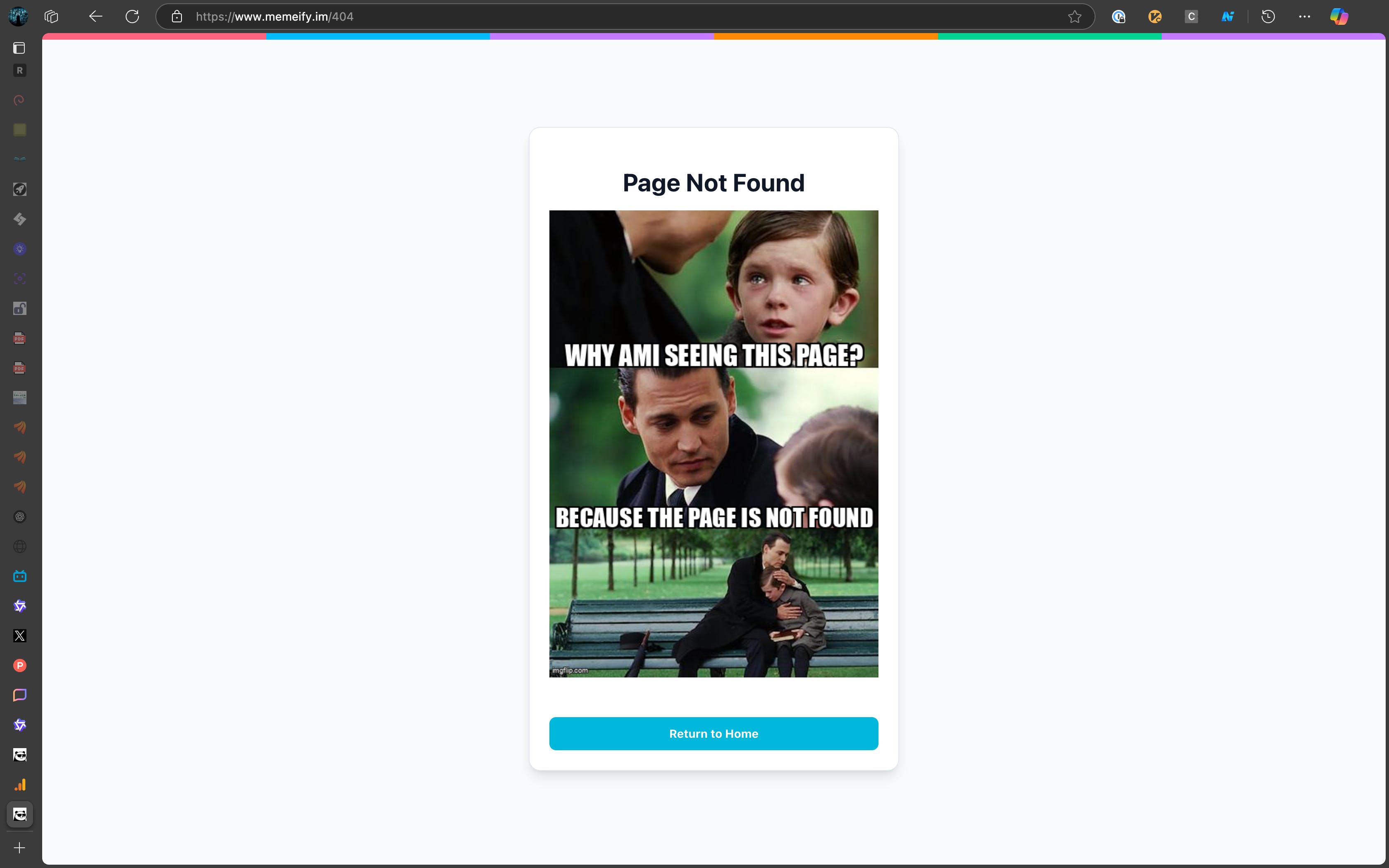
Task: Reload the current page
Action: pyautogui.click(x=132, y=17)
